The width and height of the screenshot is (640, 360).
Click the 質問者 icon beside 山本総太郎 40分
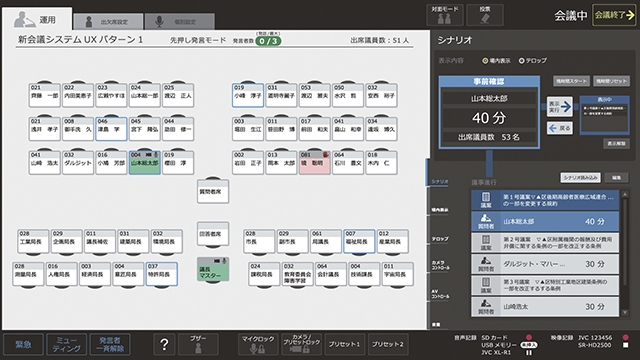[486, 221]
